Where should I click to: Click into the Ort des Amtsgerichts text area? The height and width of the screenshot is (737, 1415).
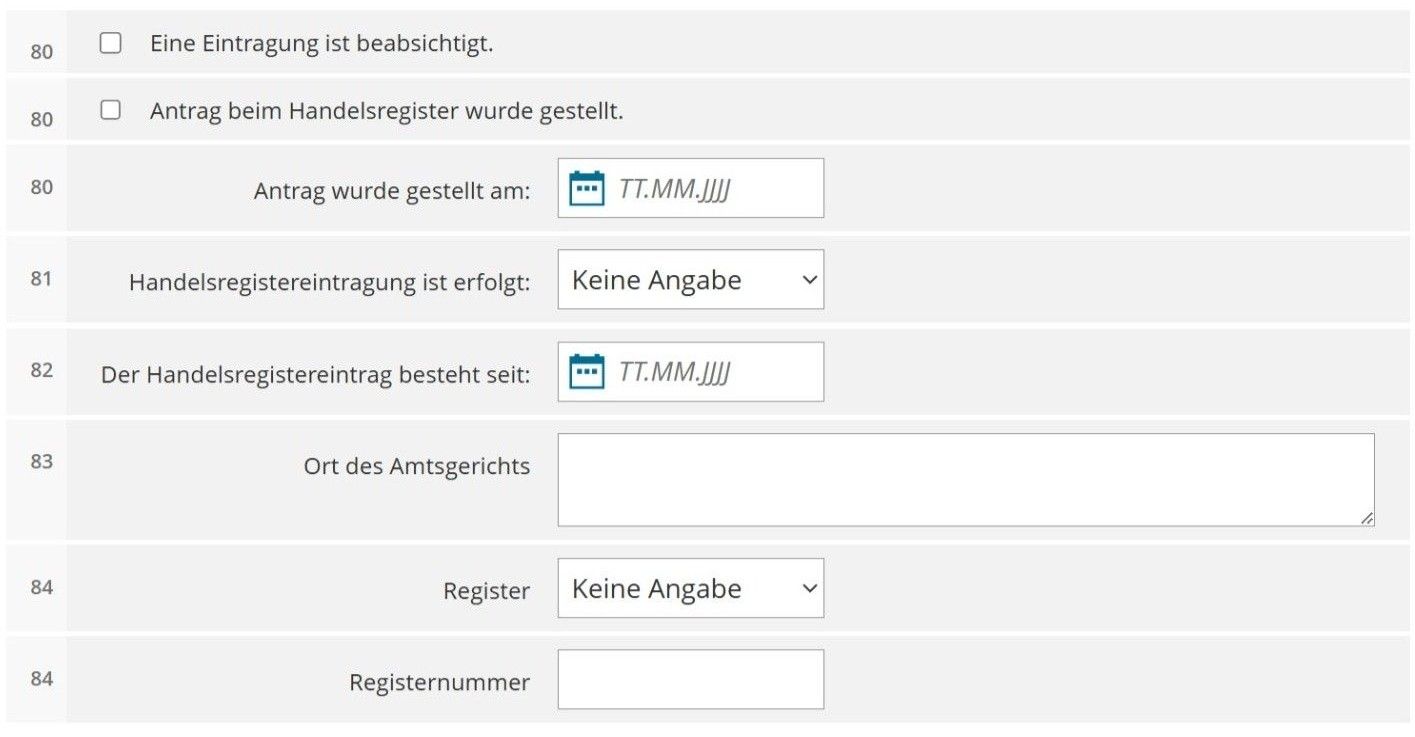coord(966,480)
